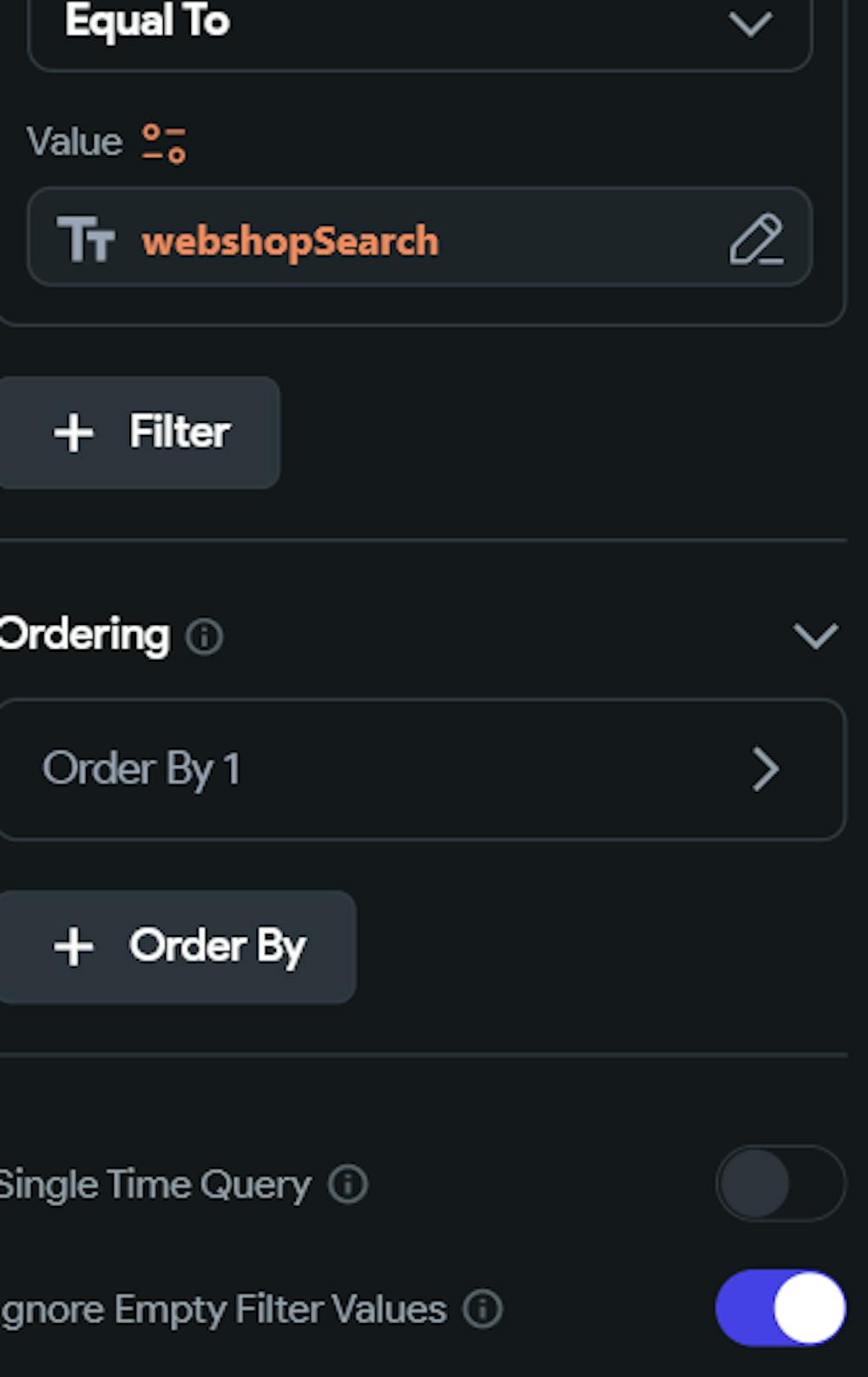Click the Ordering section heading
The image size is (868, 1377).
85,635
